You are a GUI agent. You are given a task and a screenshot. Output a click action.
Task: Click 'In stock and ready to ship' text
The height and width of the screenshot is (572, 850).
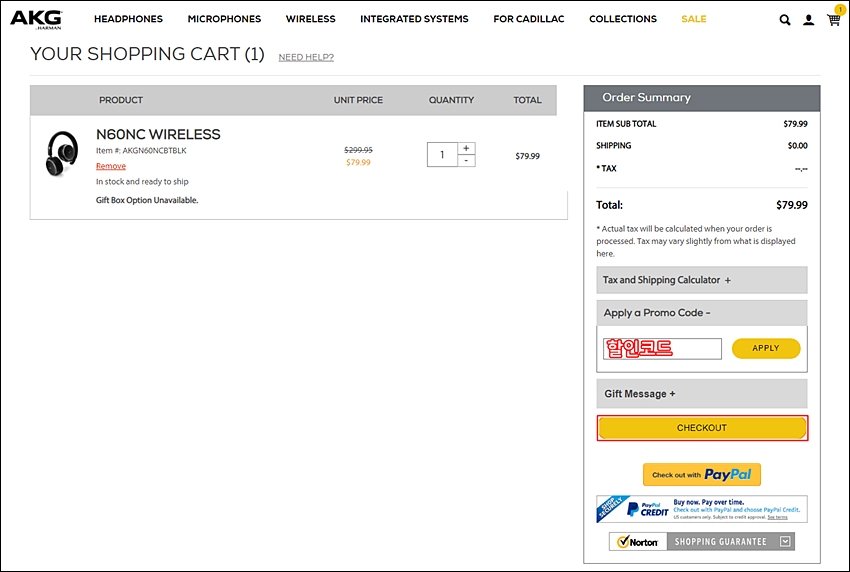(142, 182)
